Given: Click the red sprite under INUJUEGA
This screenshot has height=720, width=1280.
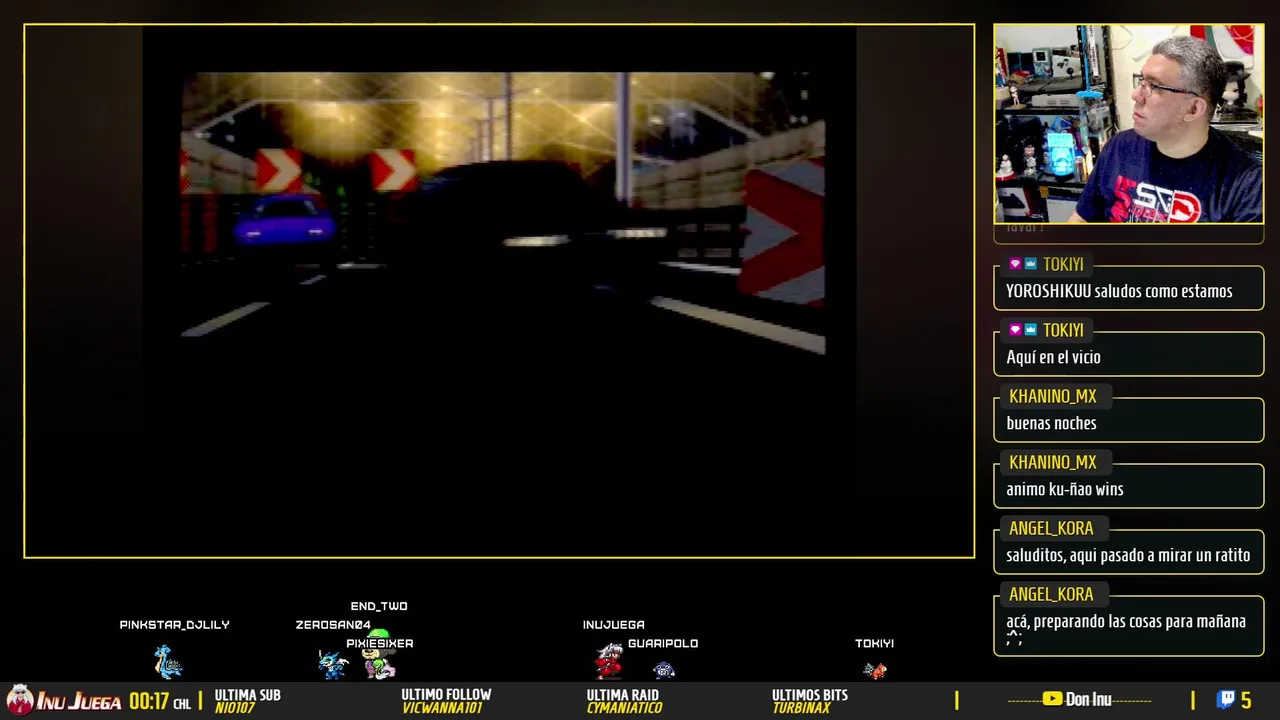Looking at the screenshot, I should [609, 661].
